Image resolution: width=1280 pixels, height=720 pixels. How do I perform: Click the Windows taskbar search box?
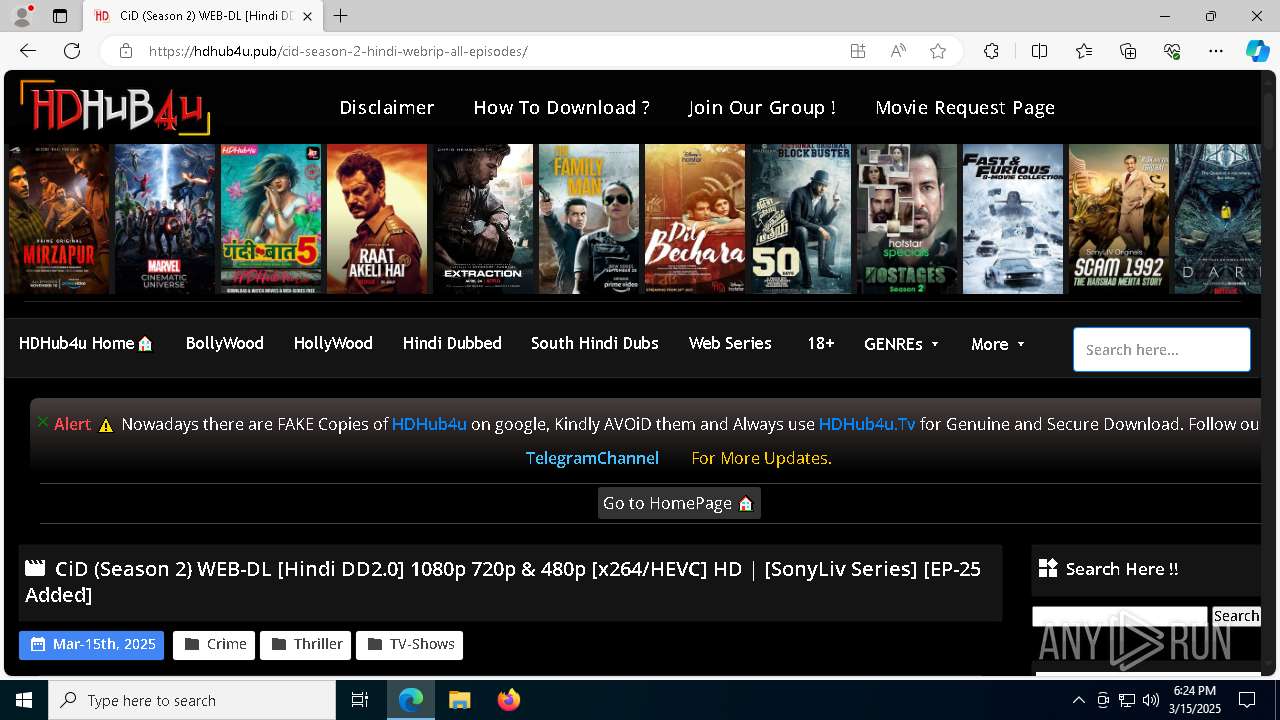click(x=192, y=700)
